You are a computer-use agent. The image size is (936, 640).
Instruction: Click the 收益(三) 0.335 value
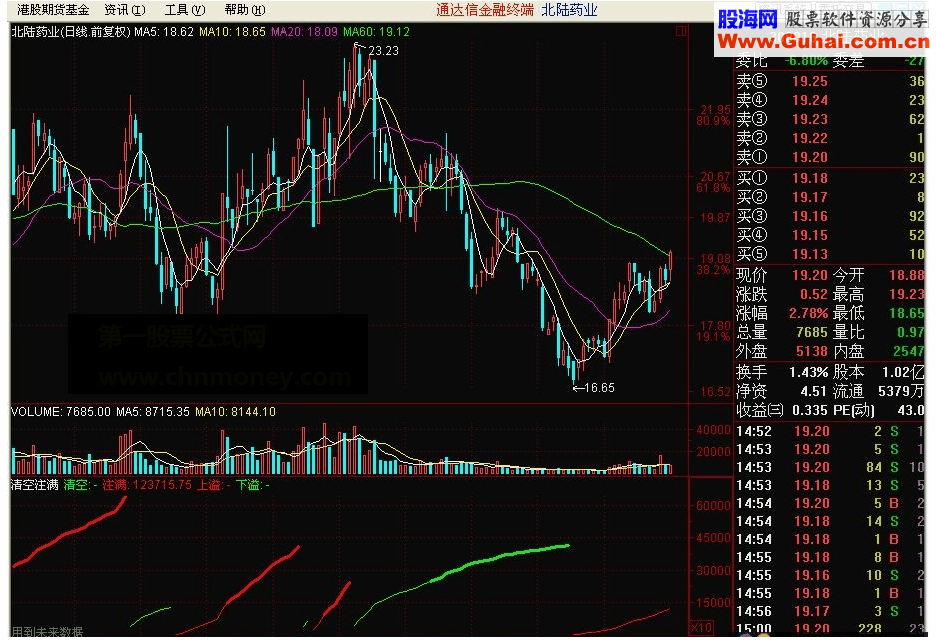tap(810, 411)
